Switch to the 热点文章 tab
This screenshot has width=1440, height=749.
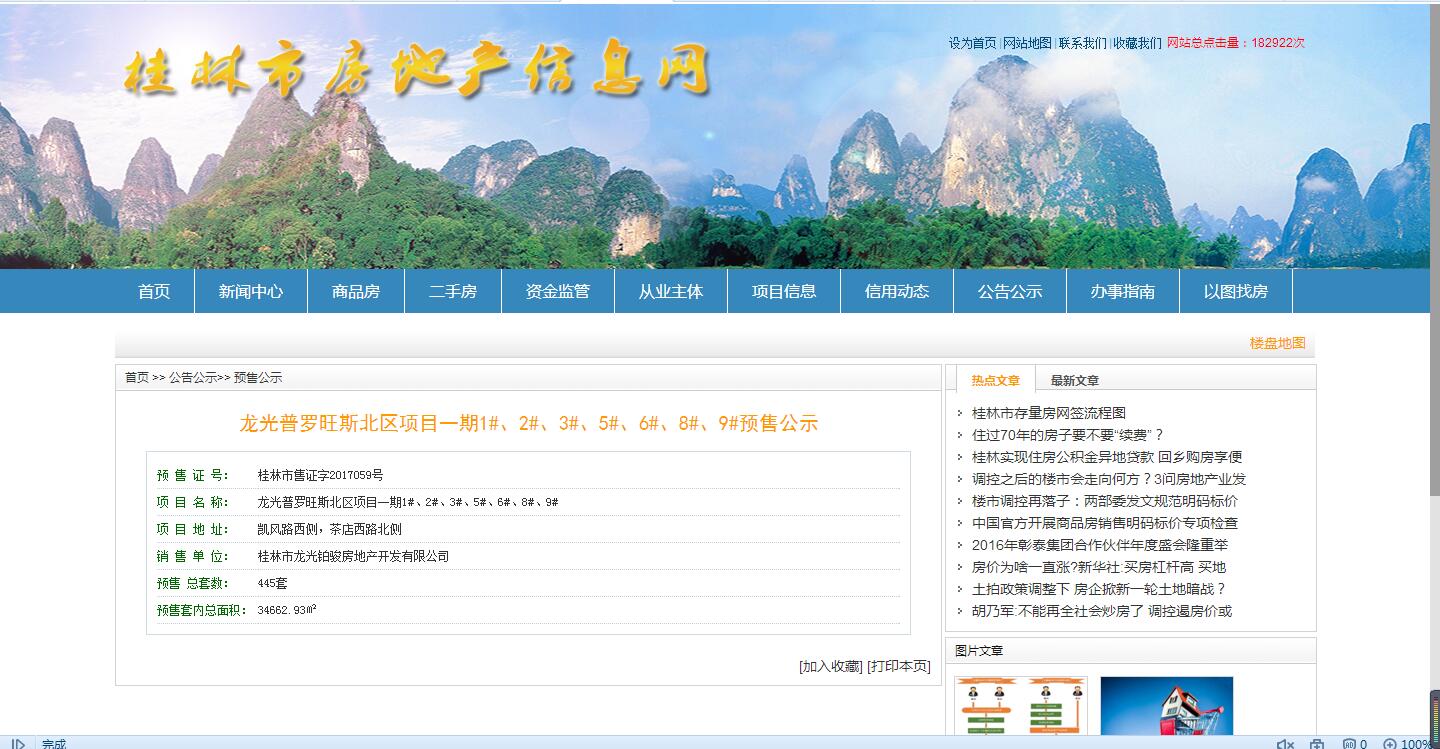996,380
